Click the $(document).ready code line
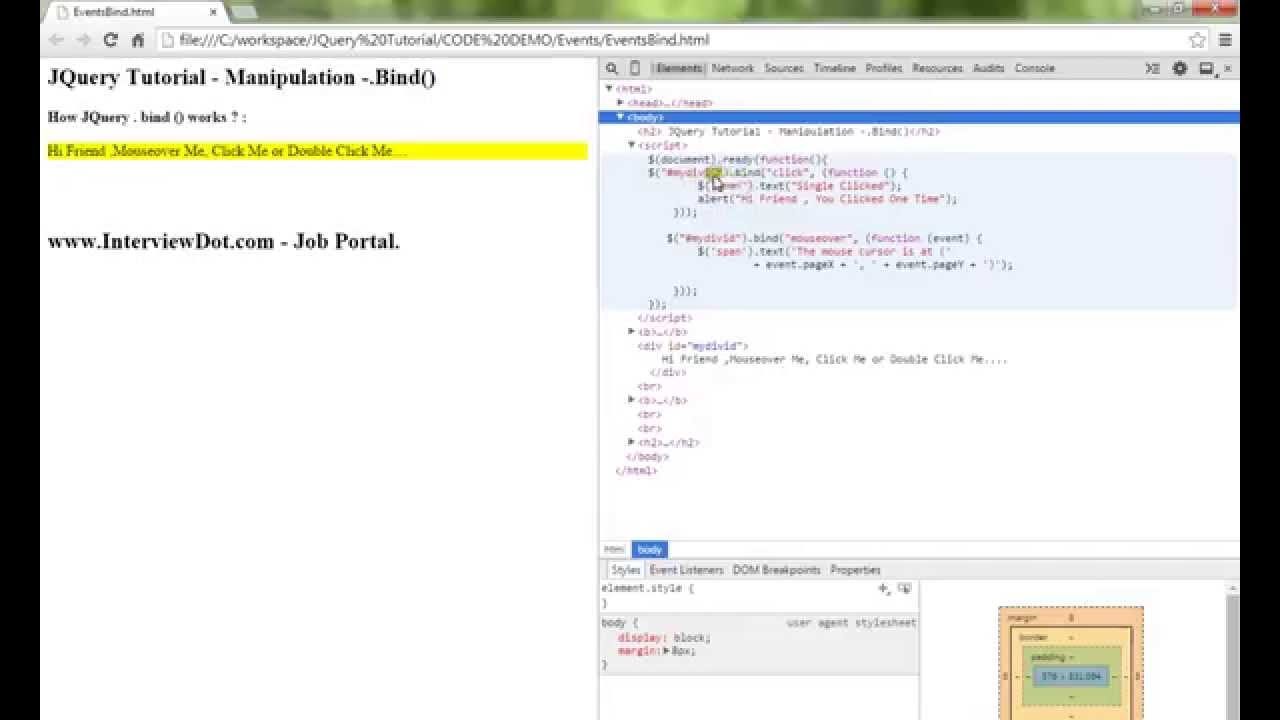The image size is (1280, 720). click(738, 160)
